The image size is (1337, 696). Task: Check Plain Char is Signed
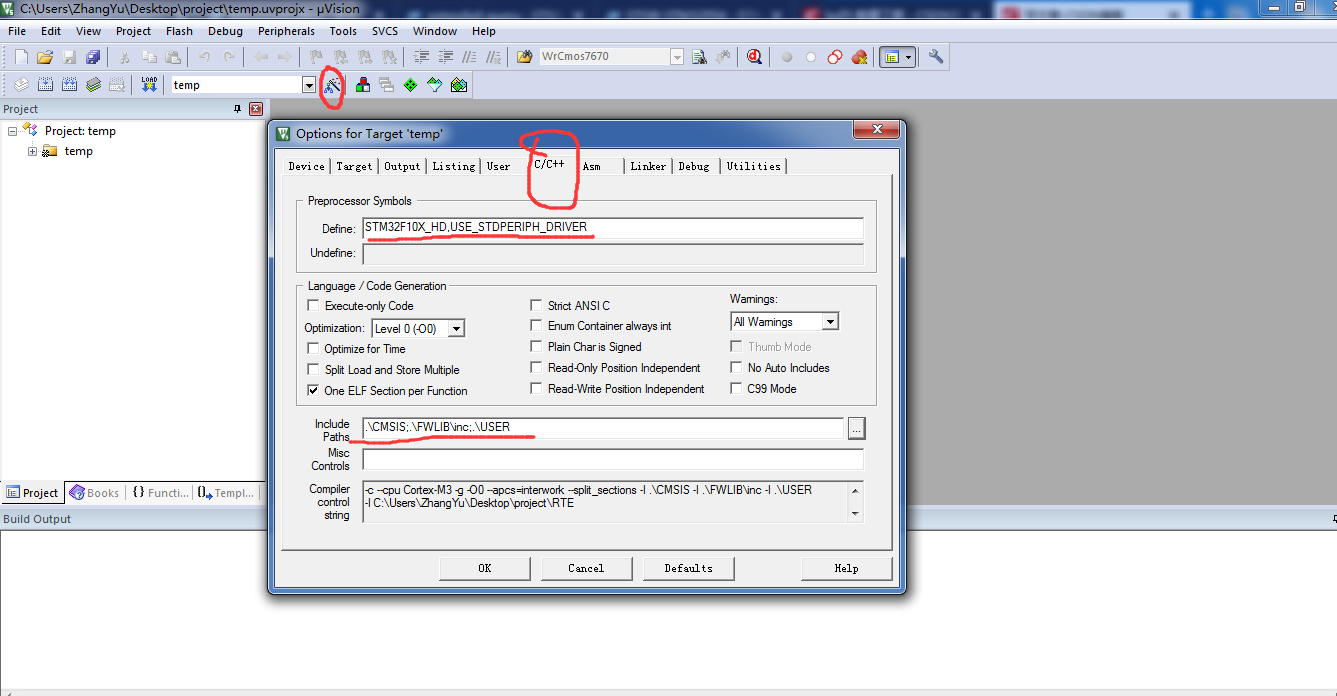coord(537,347)
